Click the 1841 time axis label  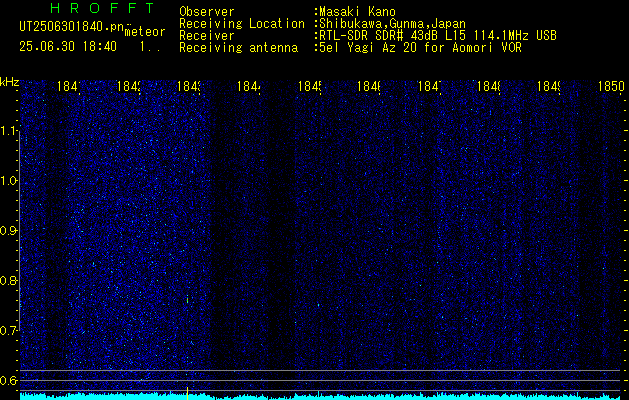(69, 86)
